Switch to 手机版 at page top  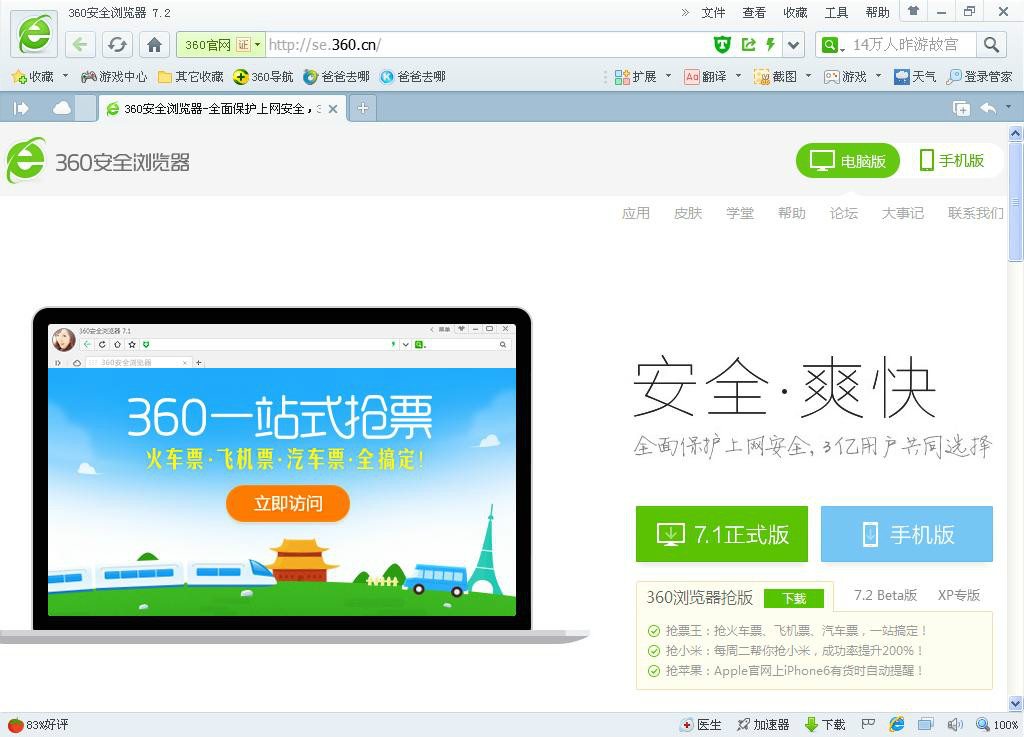(x=952, y=161)
